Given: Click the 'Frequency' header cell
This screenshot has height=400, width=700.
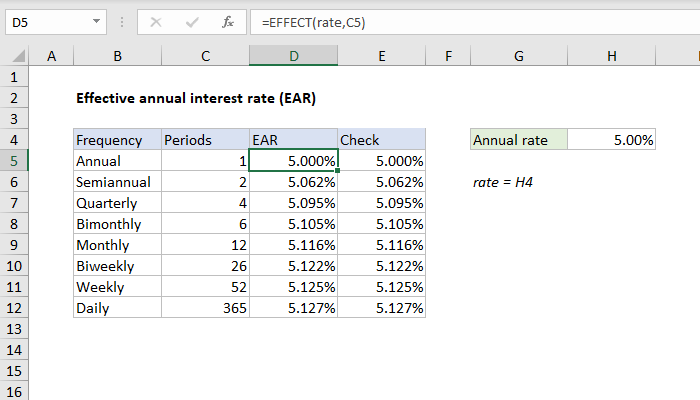Looking at the screenshot, I should tap(117, 140).
